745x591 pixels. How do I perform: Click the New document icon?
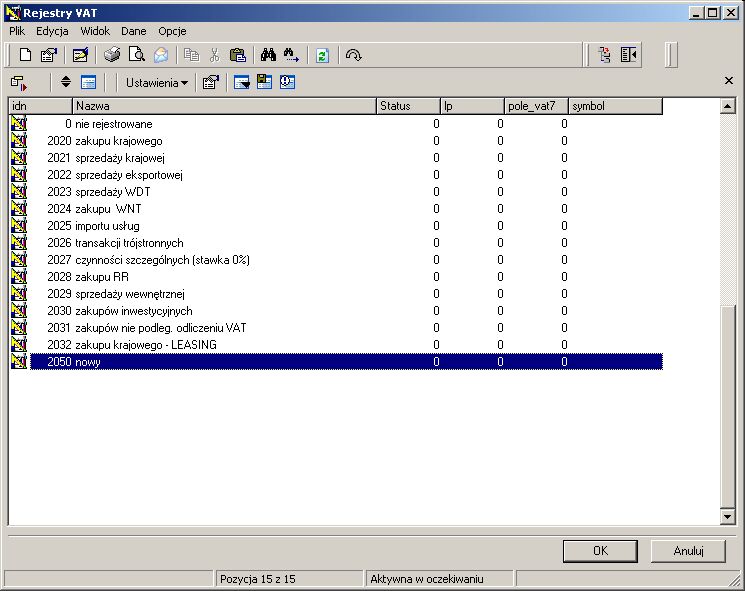pyautogui.click(x=25, y=55)
